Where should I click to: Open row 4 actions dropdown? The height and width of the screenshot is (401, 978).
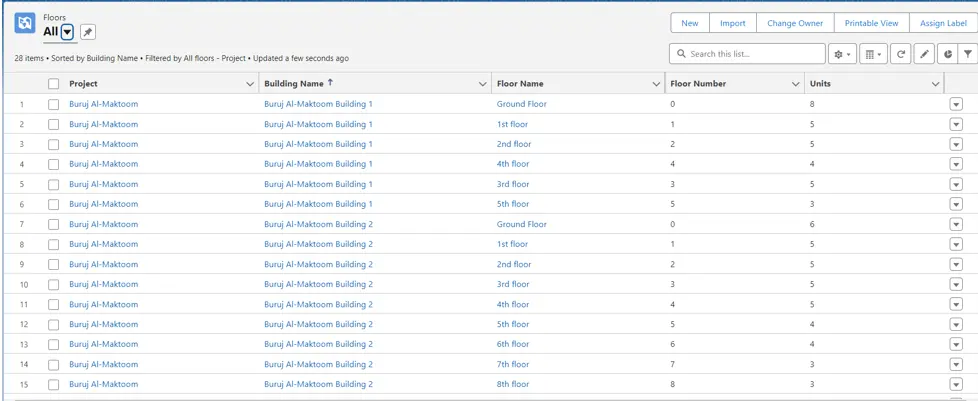coord(956,164)
